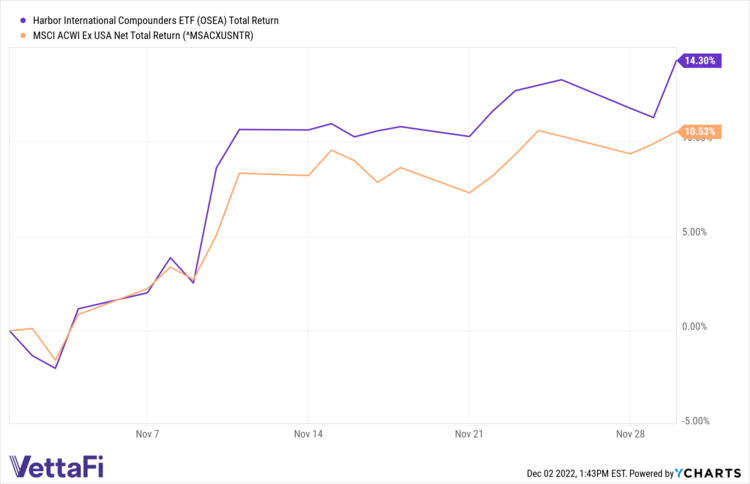Click the Nov 21 date label
Viewport: 750px width, 484px height.
469,435
